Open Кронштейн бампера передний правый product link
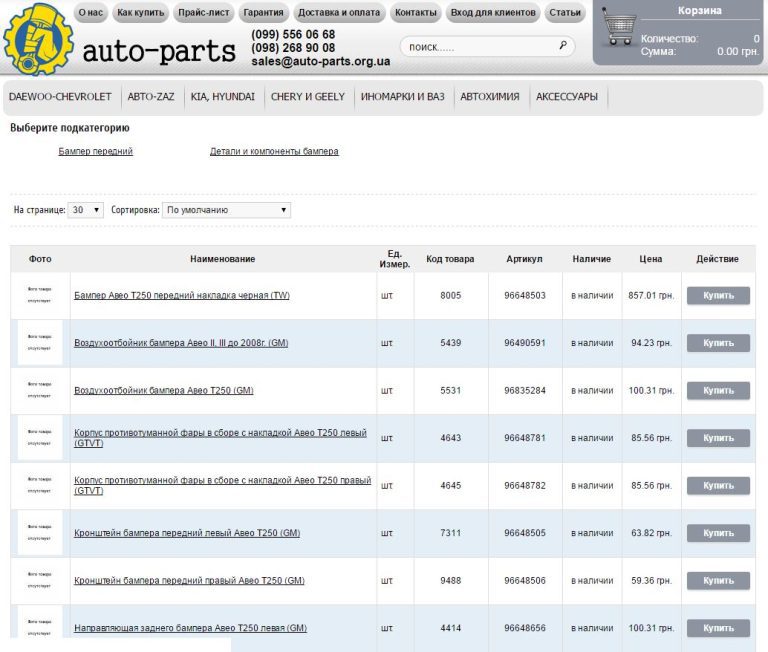This screenshot has width=768, height=652. (189, 581)
